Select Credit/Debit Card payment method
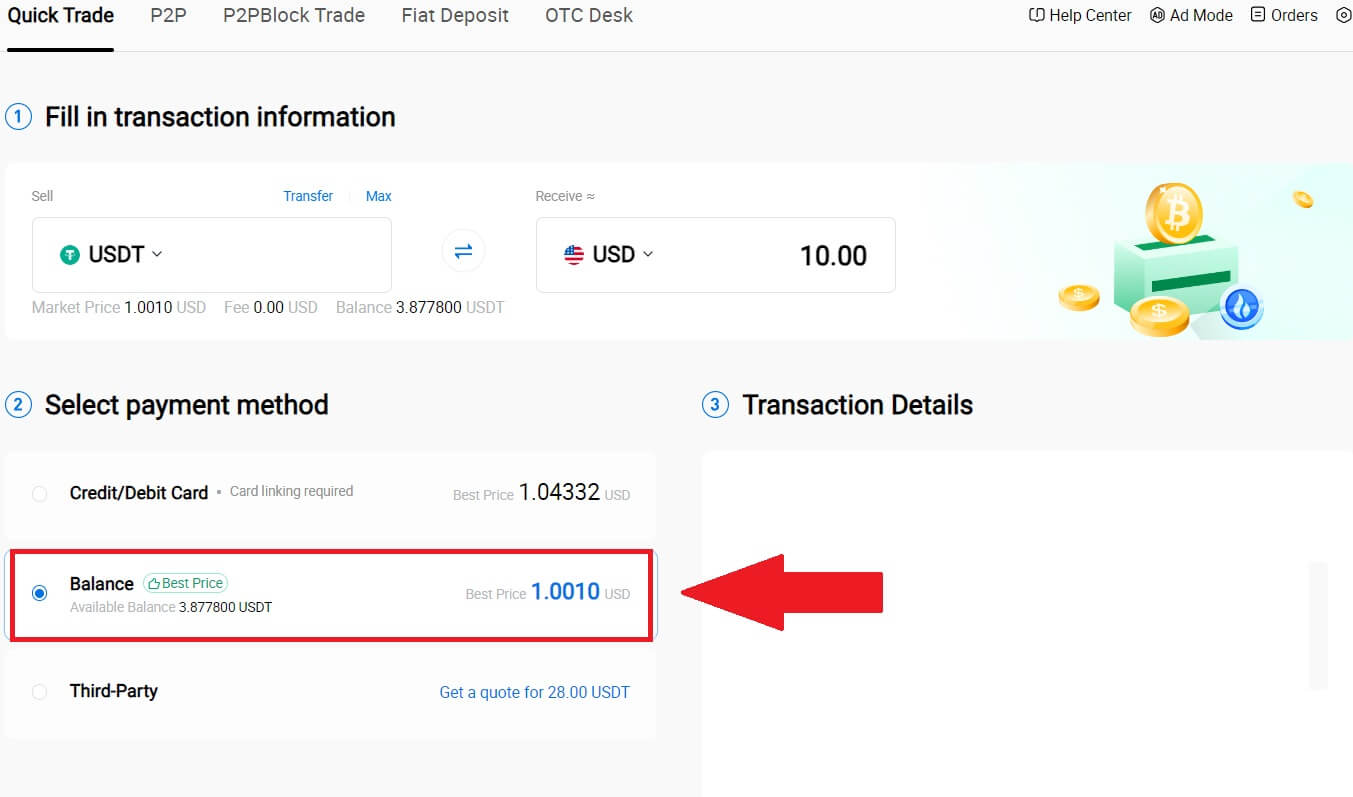This screenshot has height=797, width=1353. tap(39, 493)
